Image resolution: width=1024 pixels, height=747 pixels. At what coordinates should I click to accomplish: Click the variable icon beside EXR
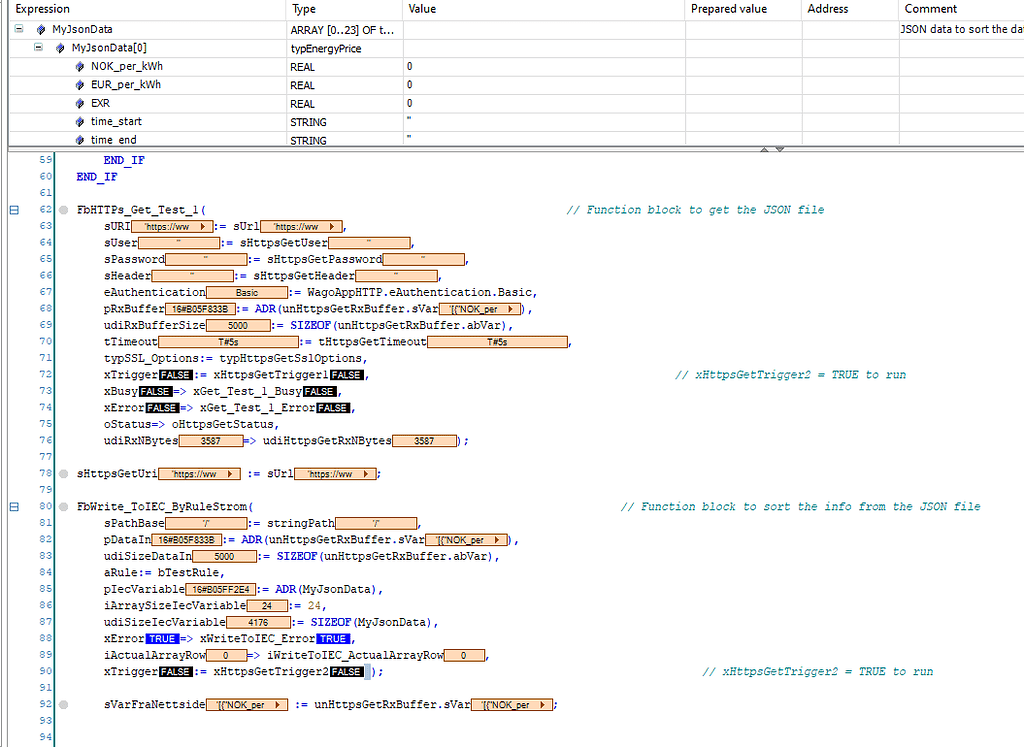[x=80, y=104]
